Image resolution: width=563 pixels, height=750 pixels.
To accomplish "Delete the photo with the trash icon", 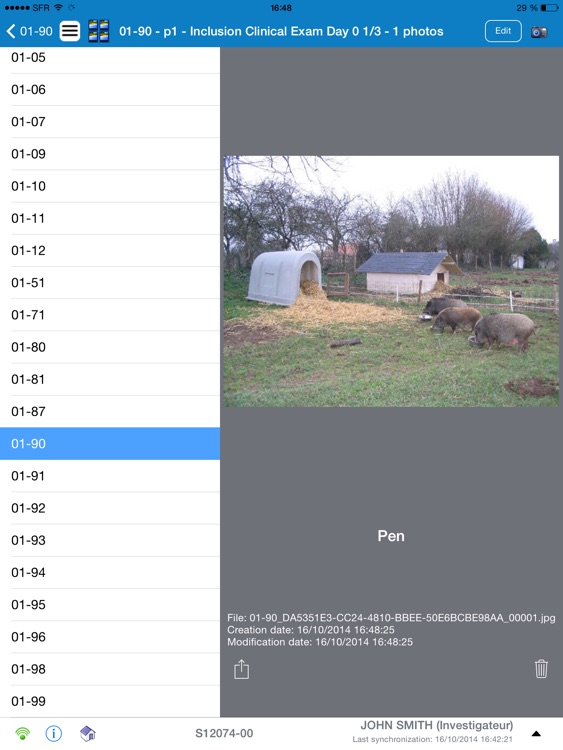I will 541,669.
